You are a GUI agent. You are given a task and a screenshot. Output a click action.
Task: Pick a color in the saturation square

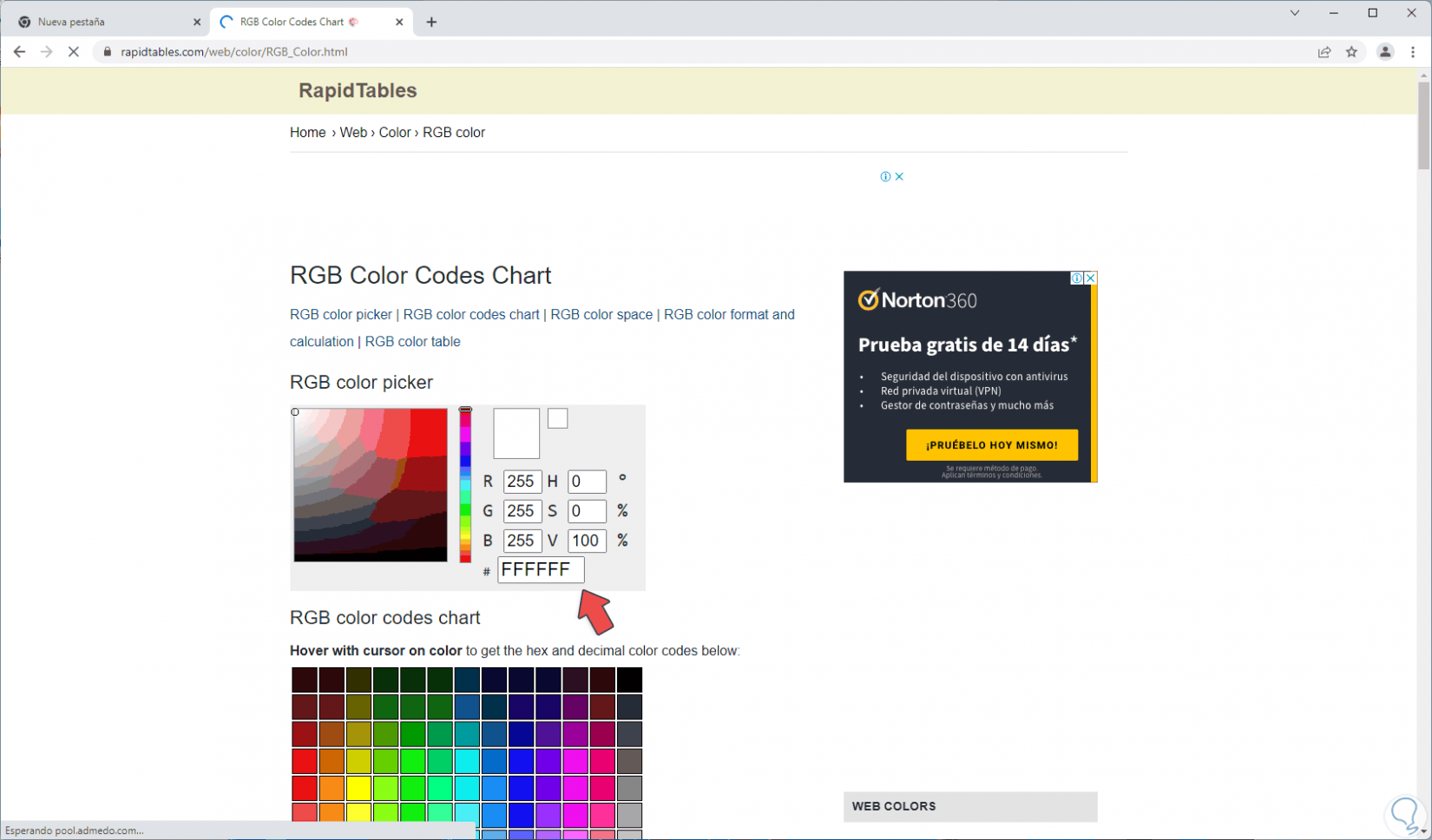tap(371, 485)
